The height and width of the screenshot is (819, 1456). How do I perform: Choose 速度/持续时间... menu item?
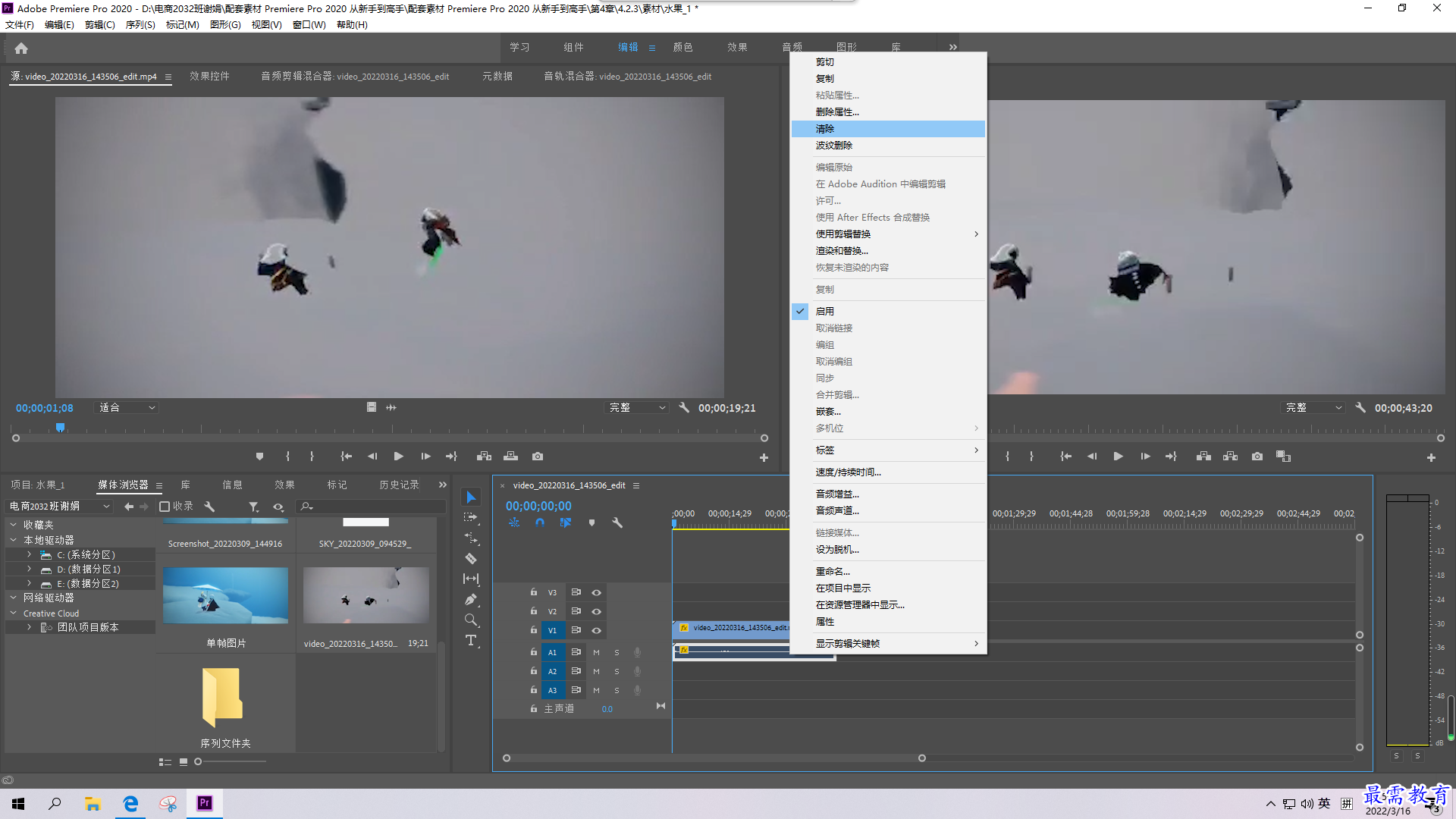(x=888, y=472)
